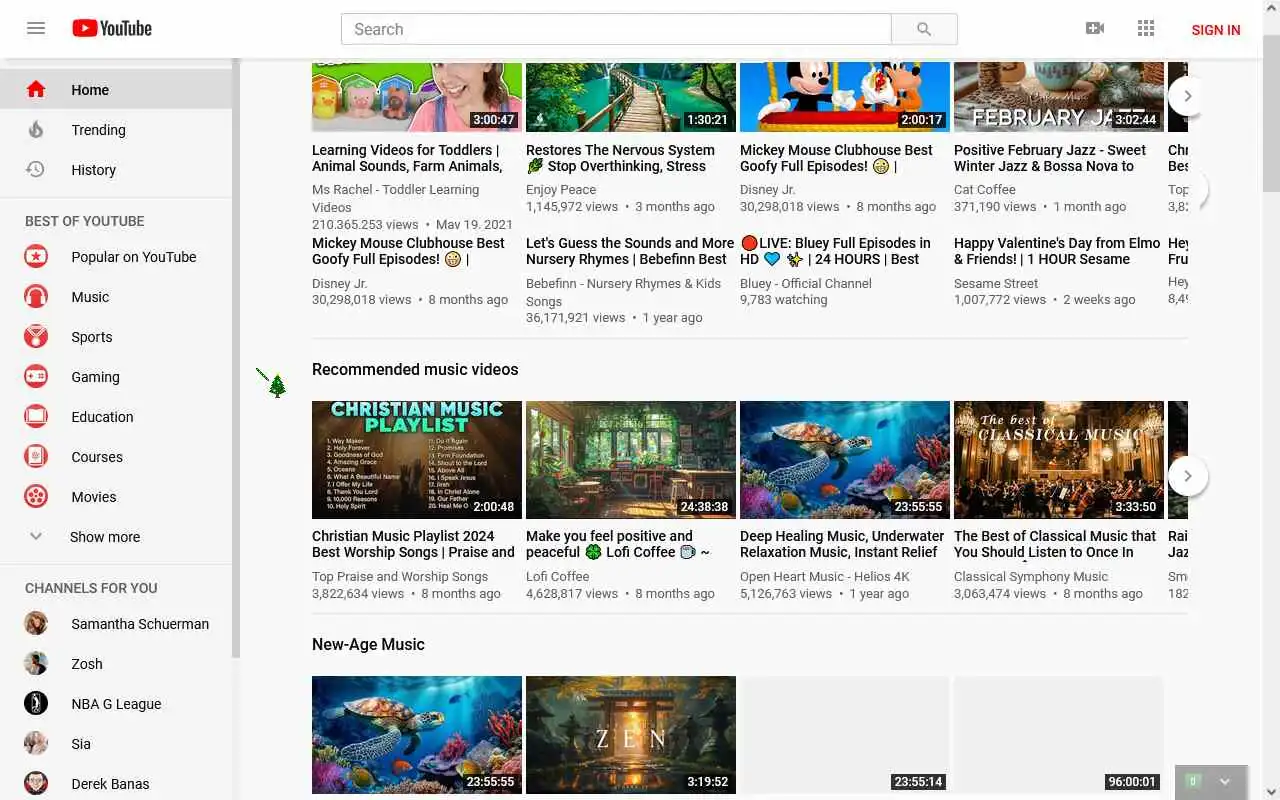This screenshot has width=1280, height=800.
Task: Select Movies in Best of YouTube
Action: (x=116, y=497)
